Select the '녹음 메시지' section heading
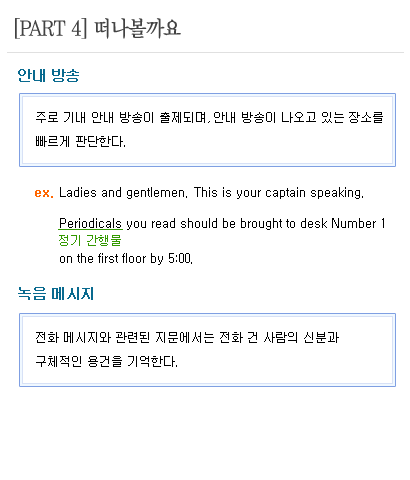The width and height of the screenshot is (410, 480). coord(56,294)
